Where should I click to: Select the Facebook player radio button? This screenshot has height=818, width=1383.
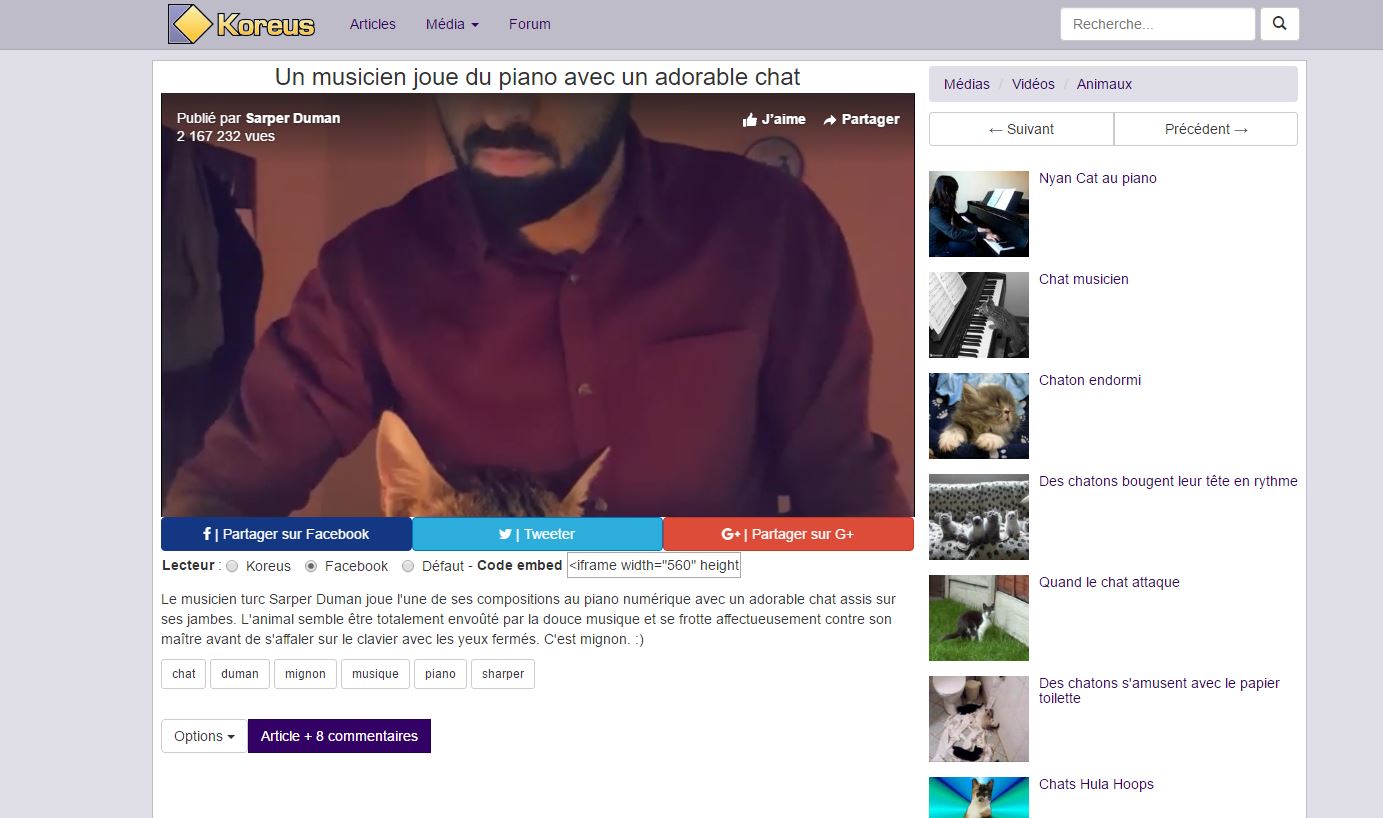click(x=311, y=566)
